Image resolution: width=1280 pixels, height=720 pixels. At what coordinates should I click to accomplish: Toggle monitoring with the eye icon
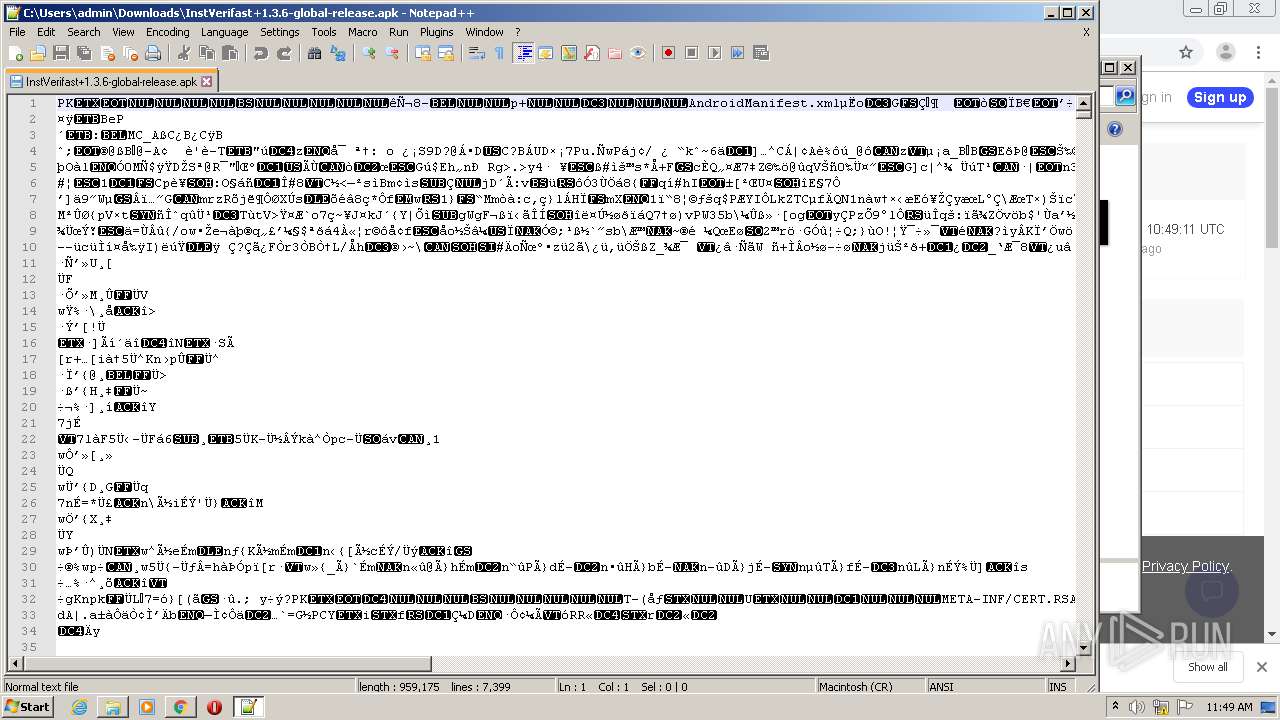point(638,53)
